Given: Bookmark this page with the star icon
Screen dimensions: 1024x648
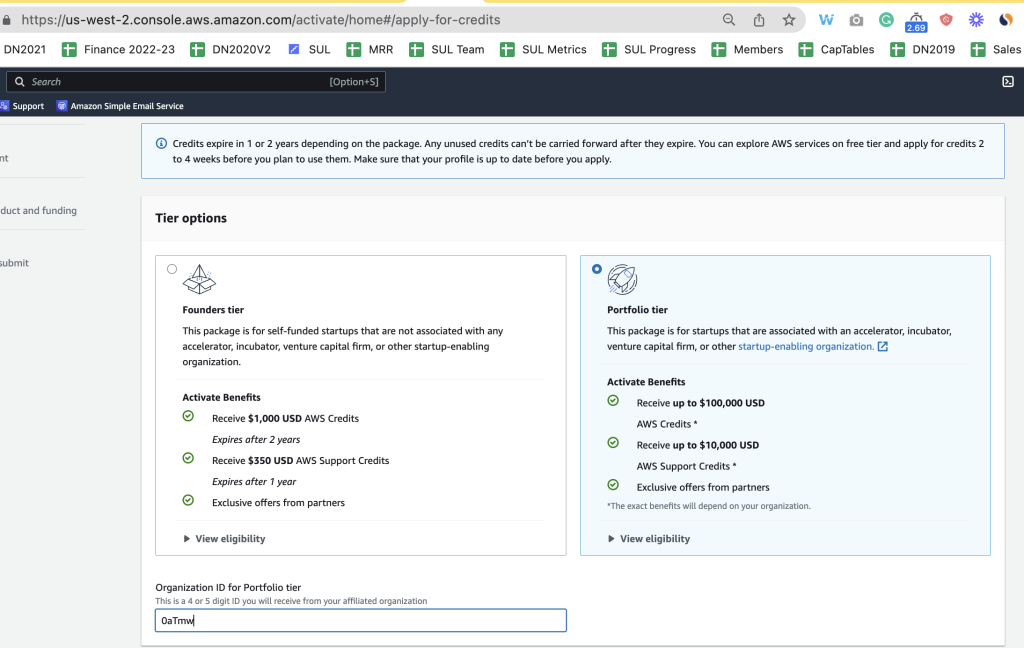Looking at the screenshot, I should click(789, 20).
